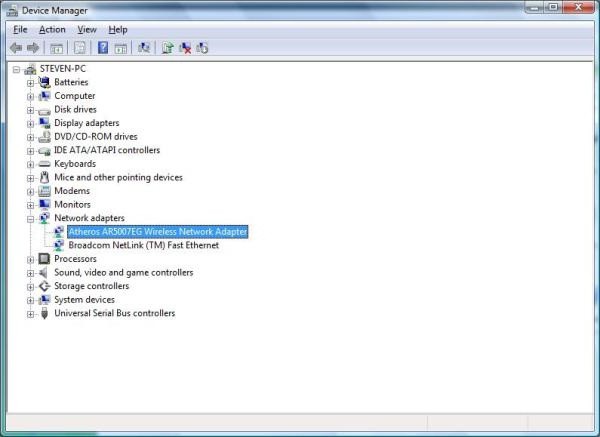This screenshot has width=600, height=437.
Task: Open the View menu
Action: click(x=87, y=30)
